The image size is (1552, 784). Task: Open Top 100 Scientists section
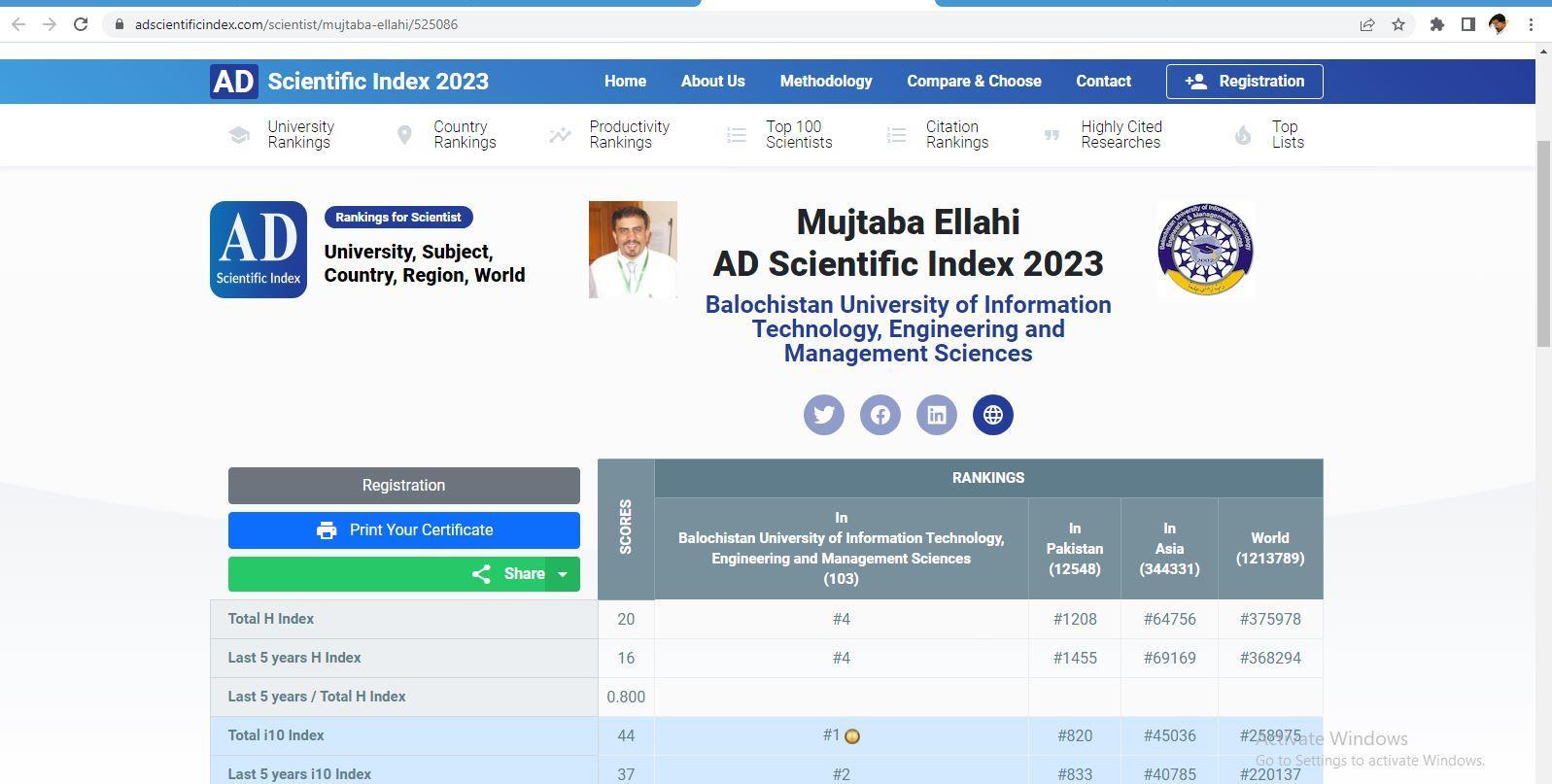click(x=798, y=135)
